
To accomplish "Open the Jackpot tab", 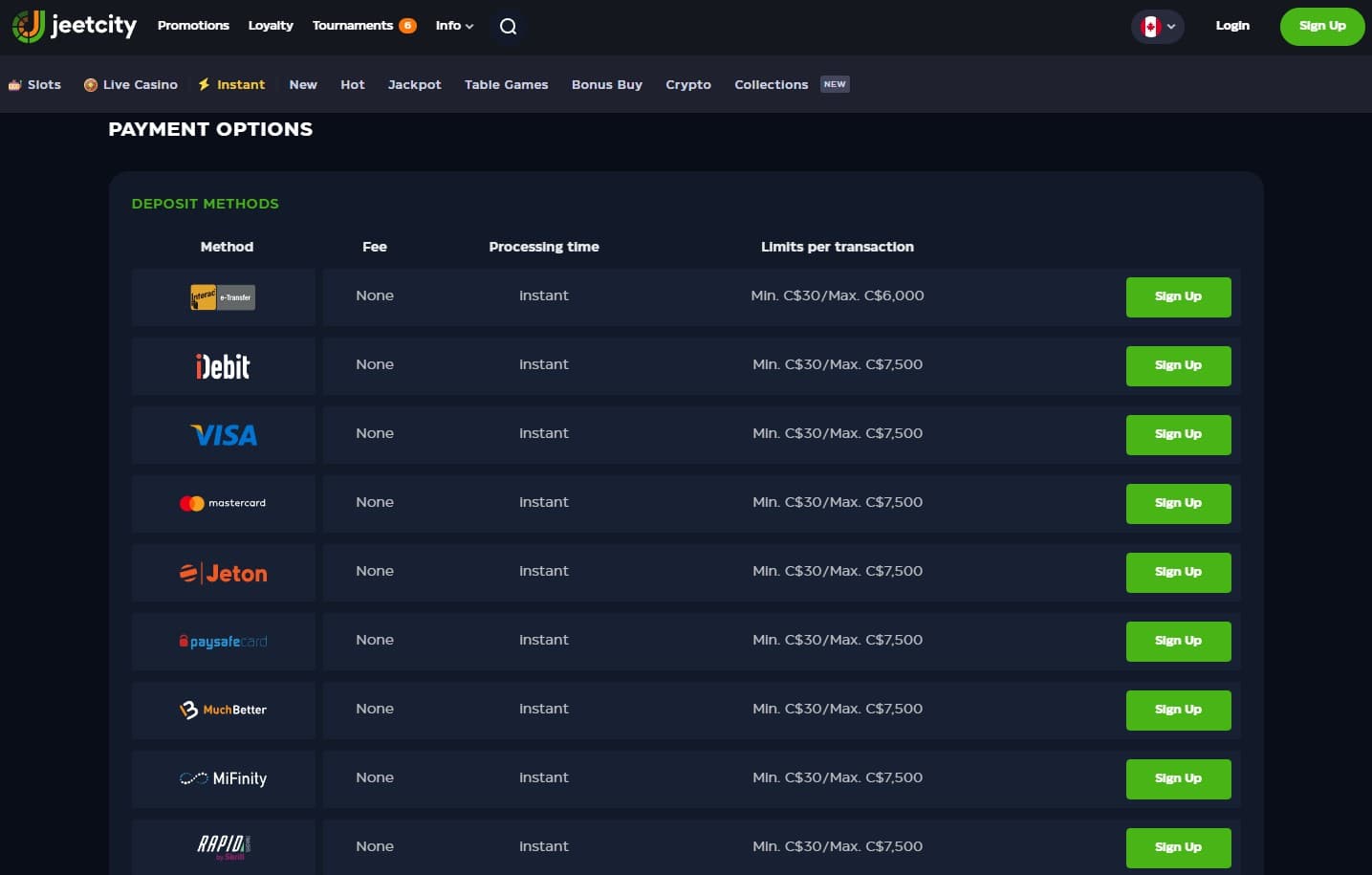I will point(415,84).
